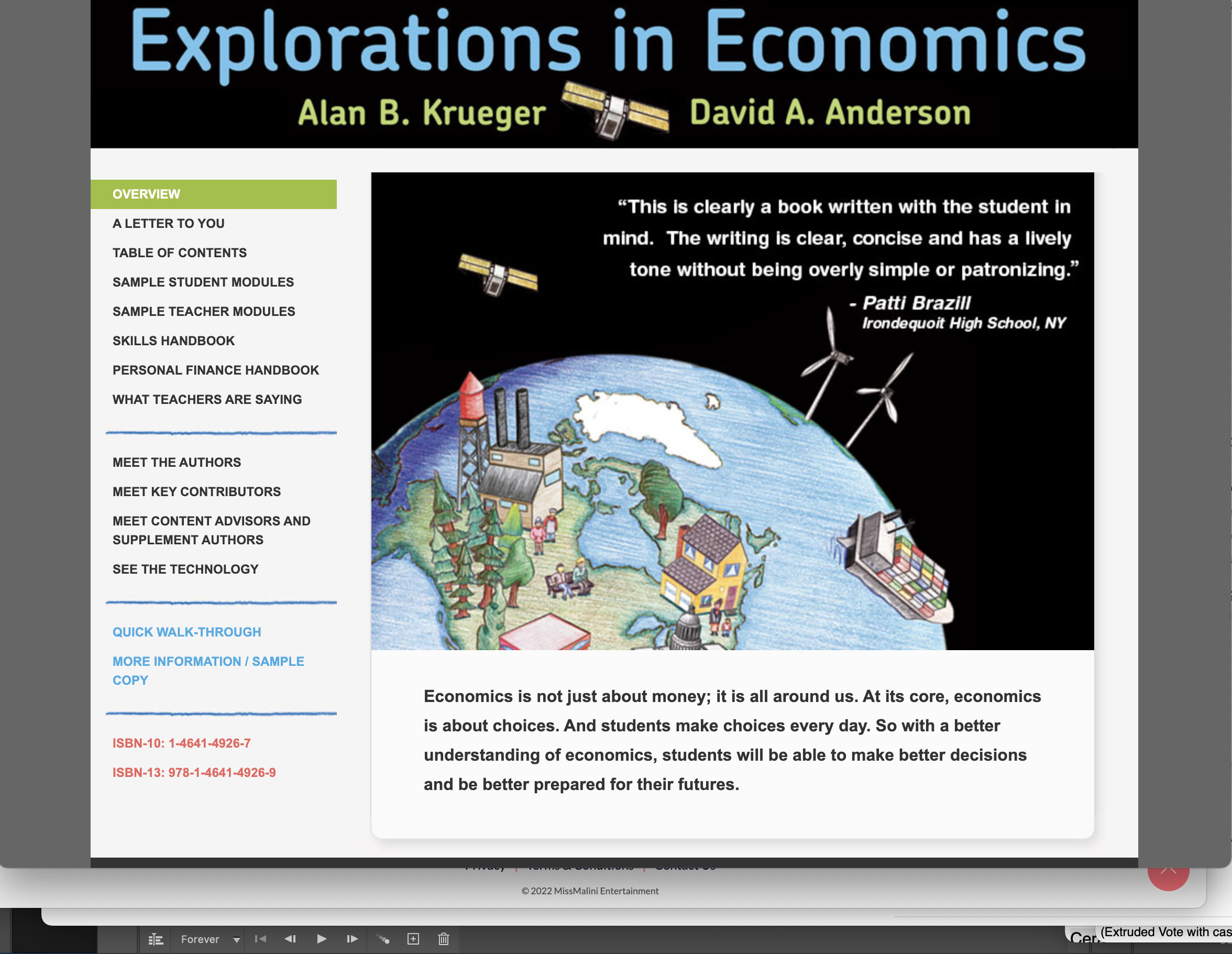This screenshot has height=954, width=1232.
Task: Duplicate the selected frame with plus icon
Action: (x=413, y=939)
